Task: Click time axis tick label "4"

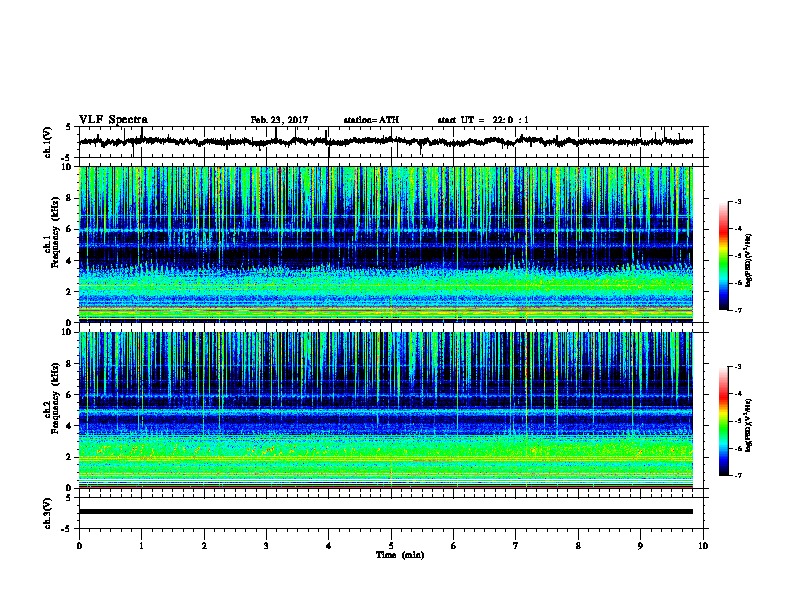Action: click(329, 546)
